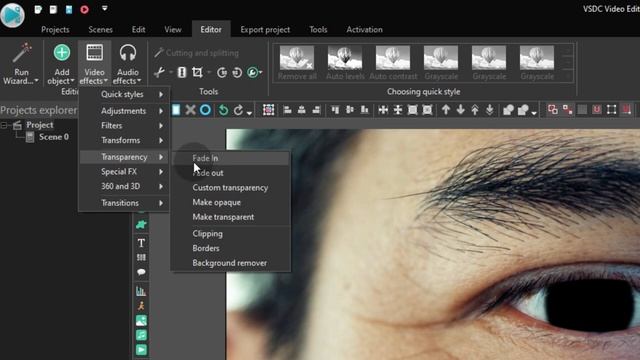Select the Crop tool icon
The image size is (640, 360).
point(197,73)
